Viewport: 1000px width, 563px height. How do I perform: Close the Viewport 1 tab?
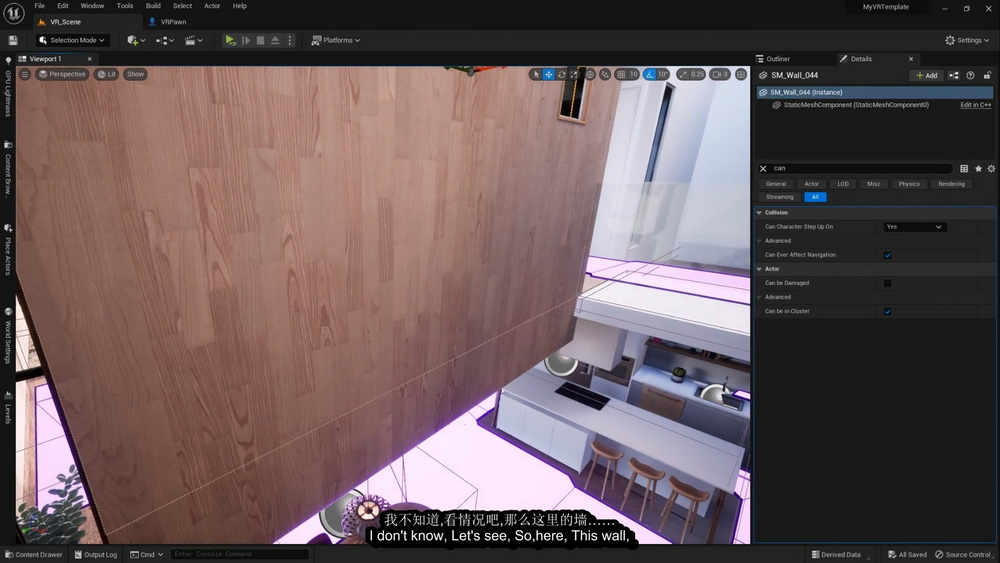(89, 59)
